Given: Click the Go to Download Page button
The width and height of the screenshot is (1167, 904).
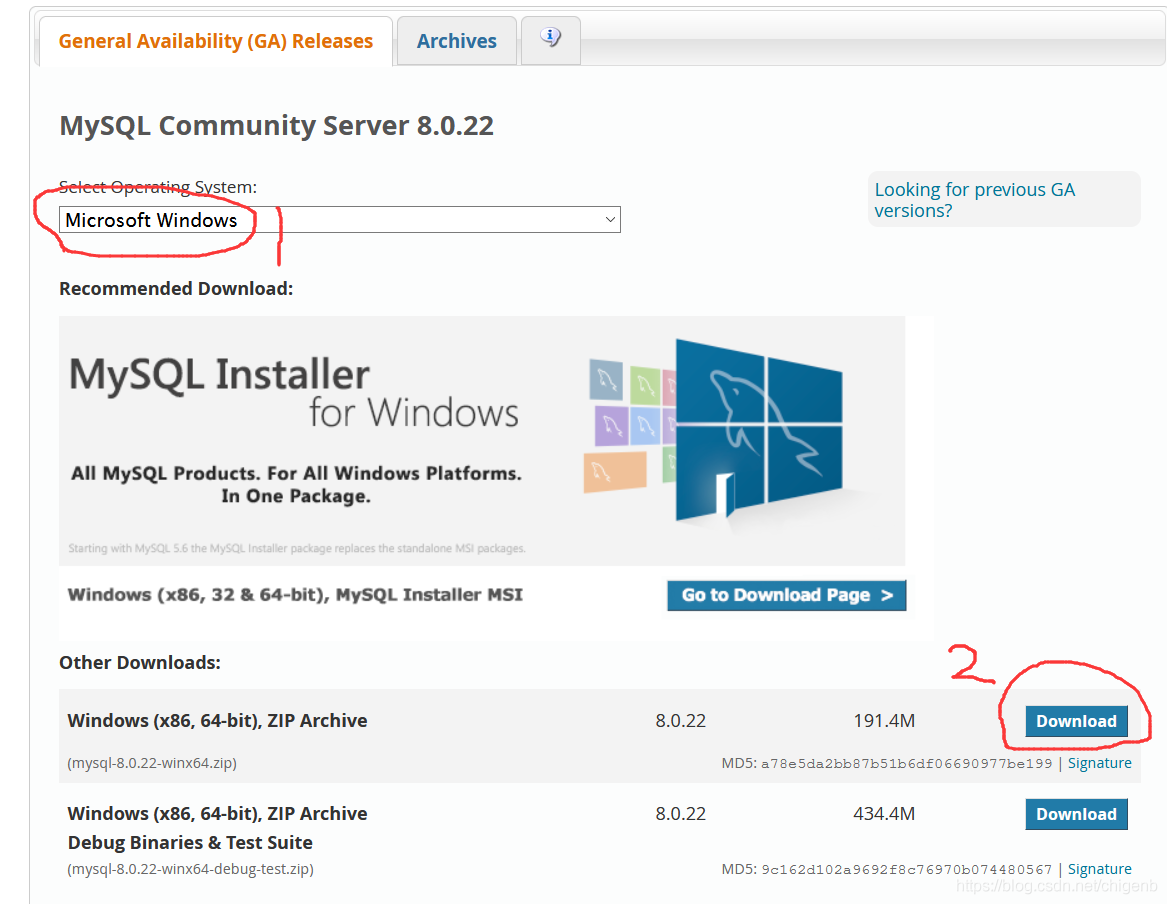Looking at the screenshot, I should 786,595.
